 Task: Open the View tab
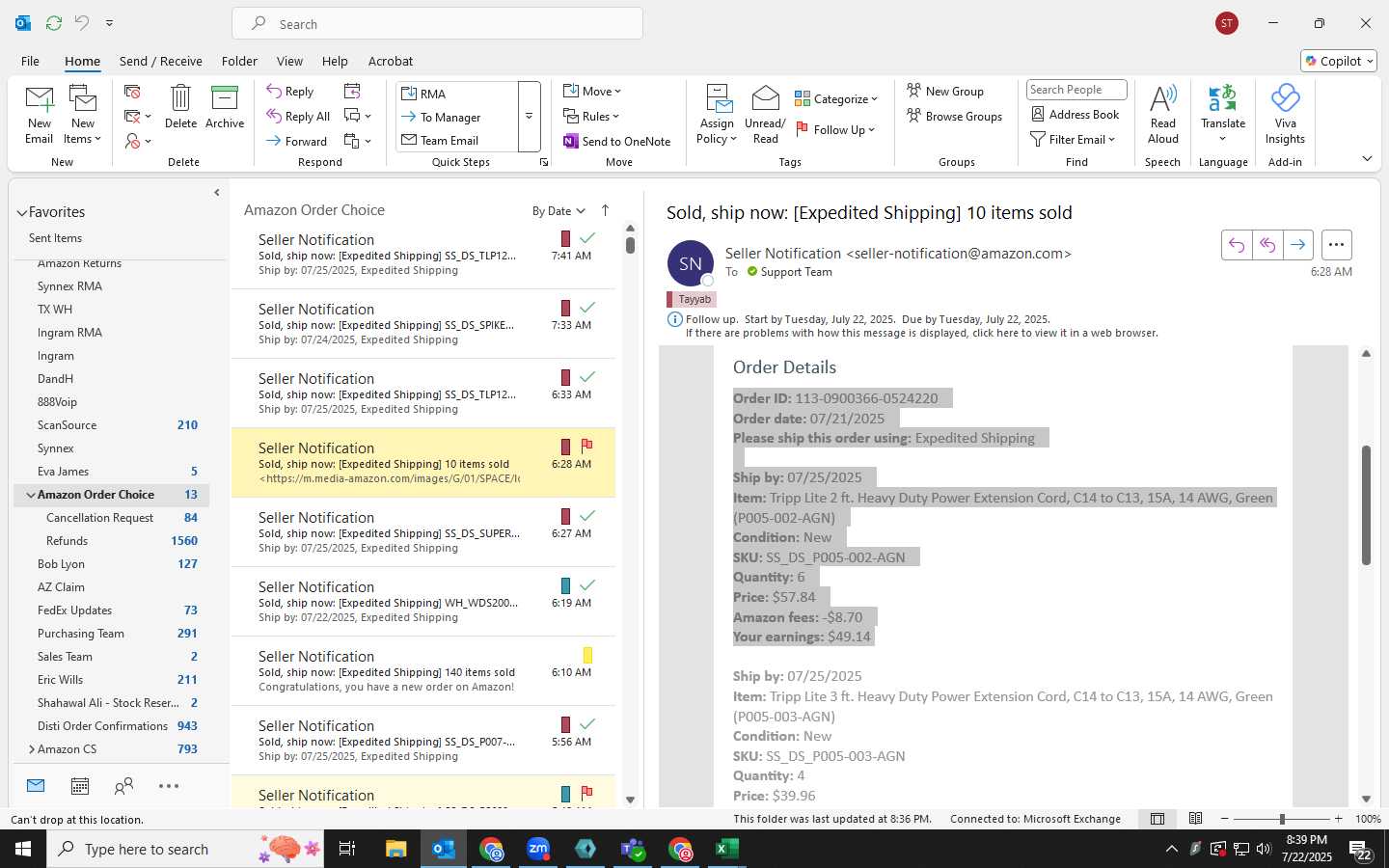(x=289, y=61)
